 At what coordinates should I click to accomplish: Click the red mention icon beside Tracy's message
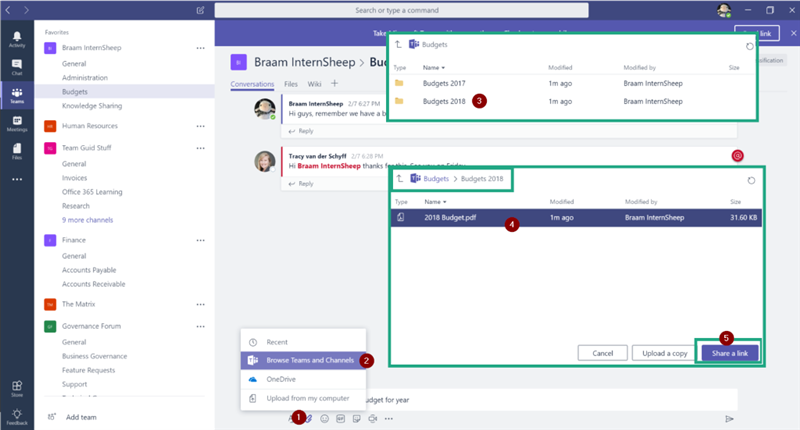[737, 156]
